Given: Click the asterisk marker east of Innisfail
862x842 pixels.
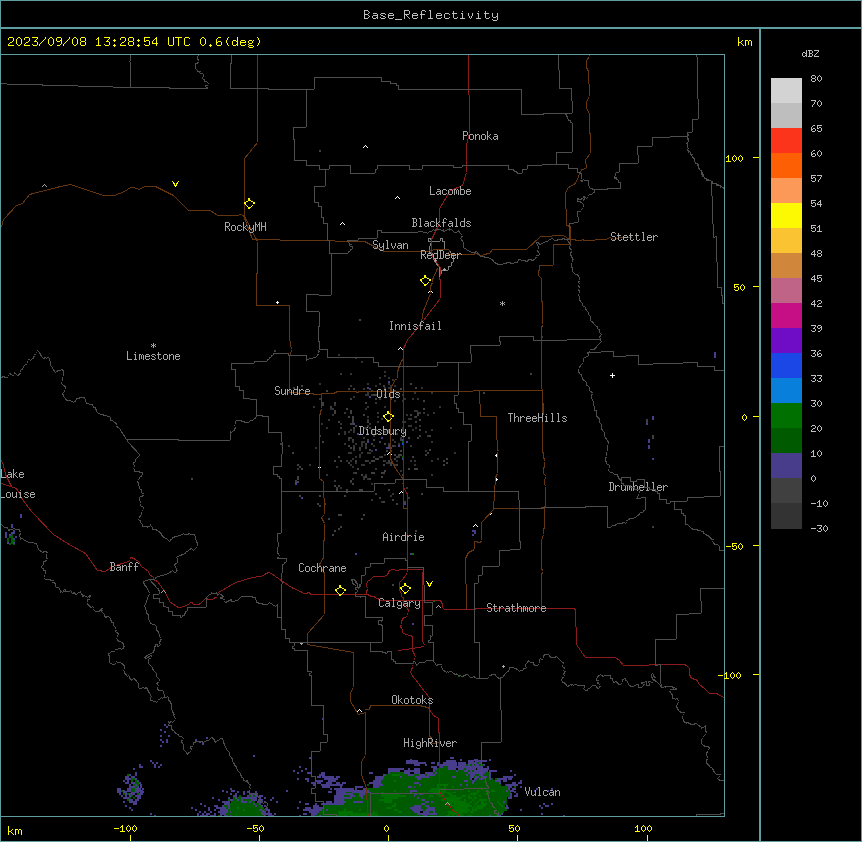Looking at the screenshot, I should pos(502,303).
